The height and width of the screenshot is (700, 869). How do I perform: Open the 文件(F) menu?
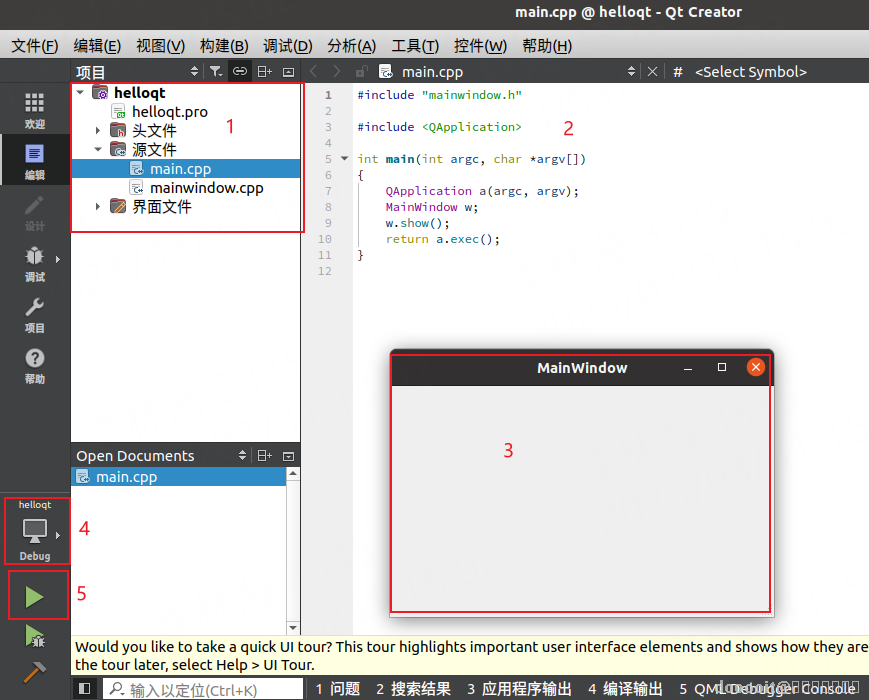(34, 45)
